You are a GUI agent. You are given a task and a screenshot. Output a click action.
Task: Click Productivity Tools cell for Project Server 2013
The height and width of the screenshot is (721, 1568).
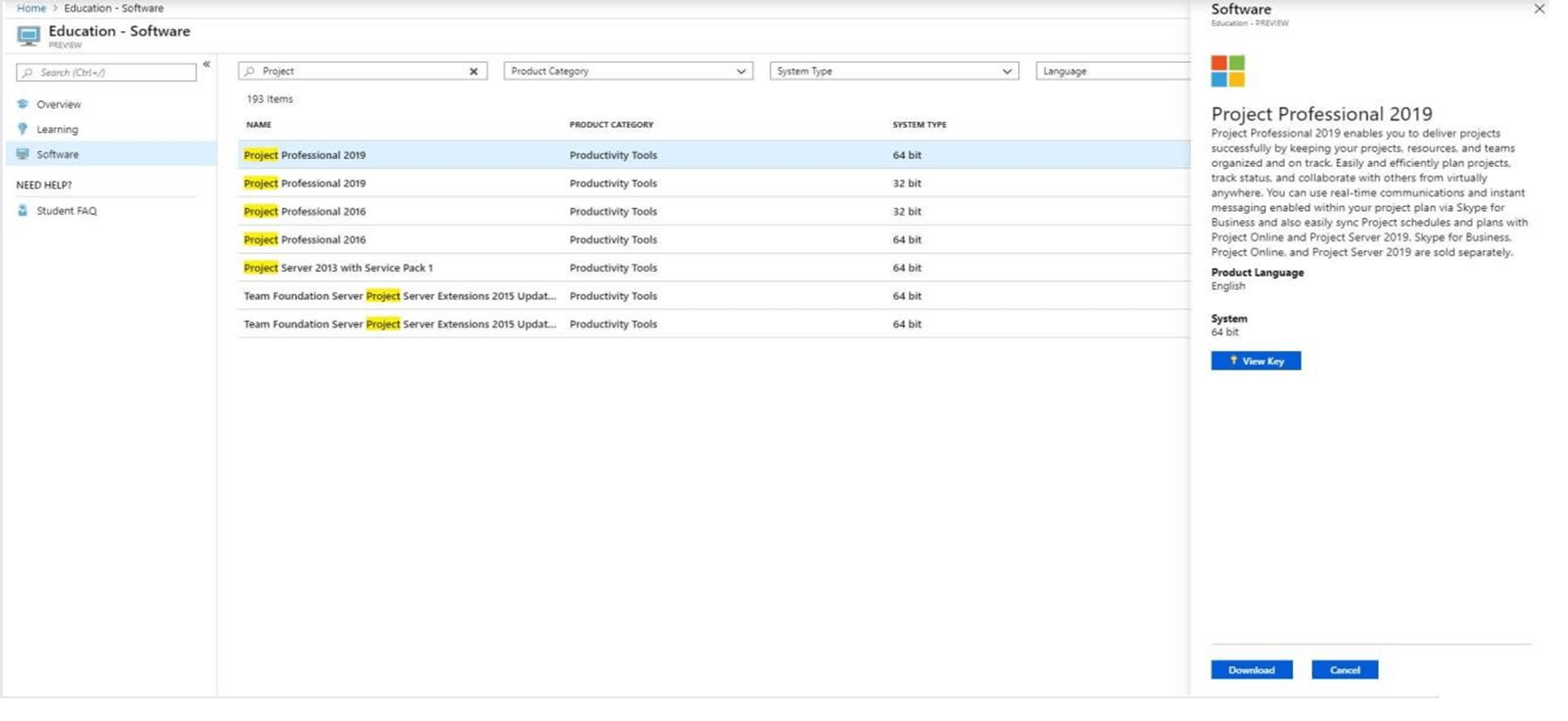(x=613, y=268)
